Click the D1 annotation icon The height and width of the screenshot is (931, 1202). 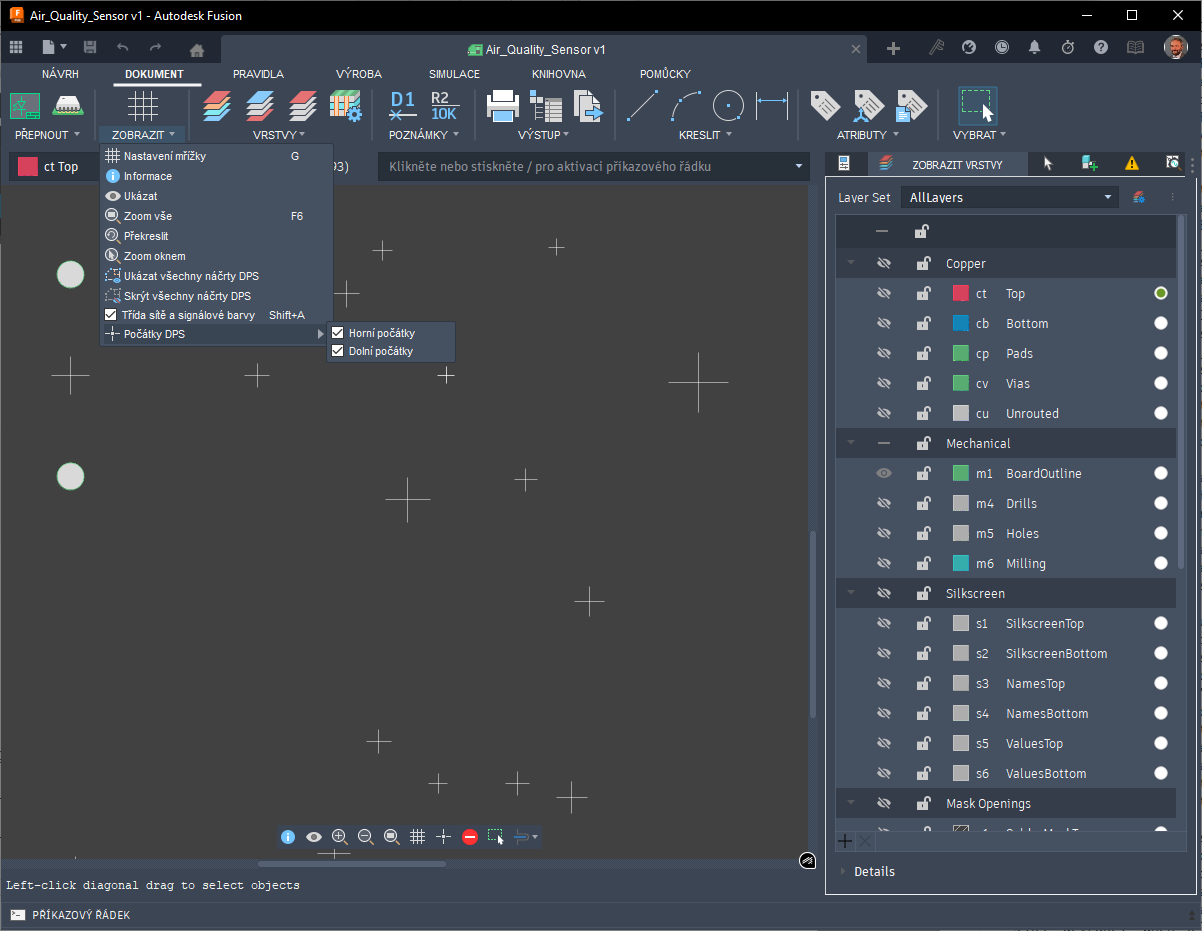tap(402, 104)
